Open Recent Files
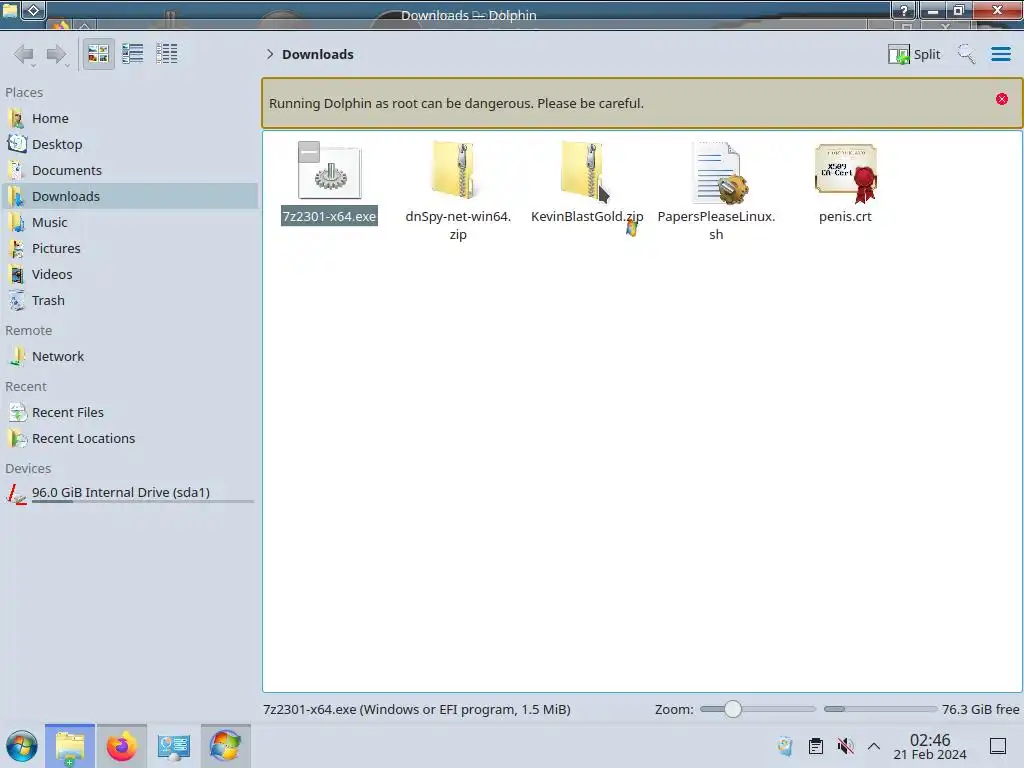1024x768 pixels. point(130,413)
